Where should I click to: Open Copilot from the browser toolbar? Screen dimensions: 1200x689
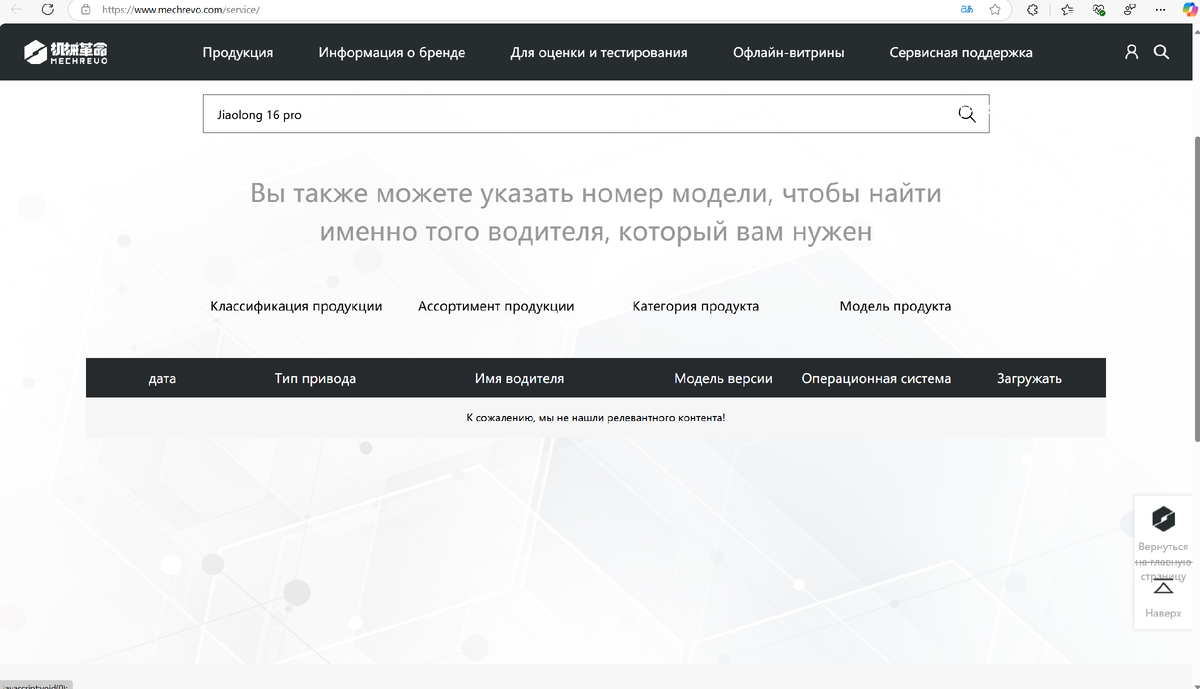tap(1188, 9)
